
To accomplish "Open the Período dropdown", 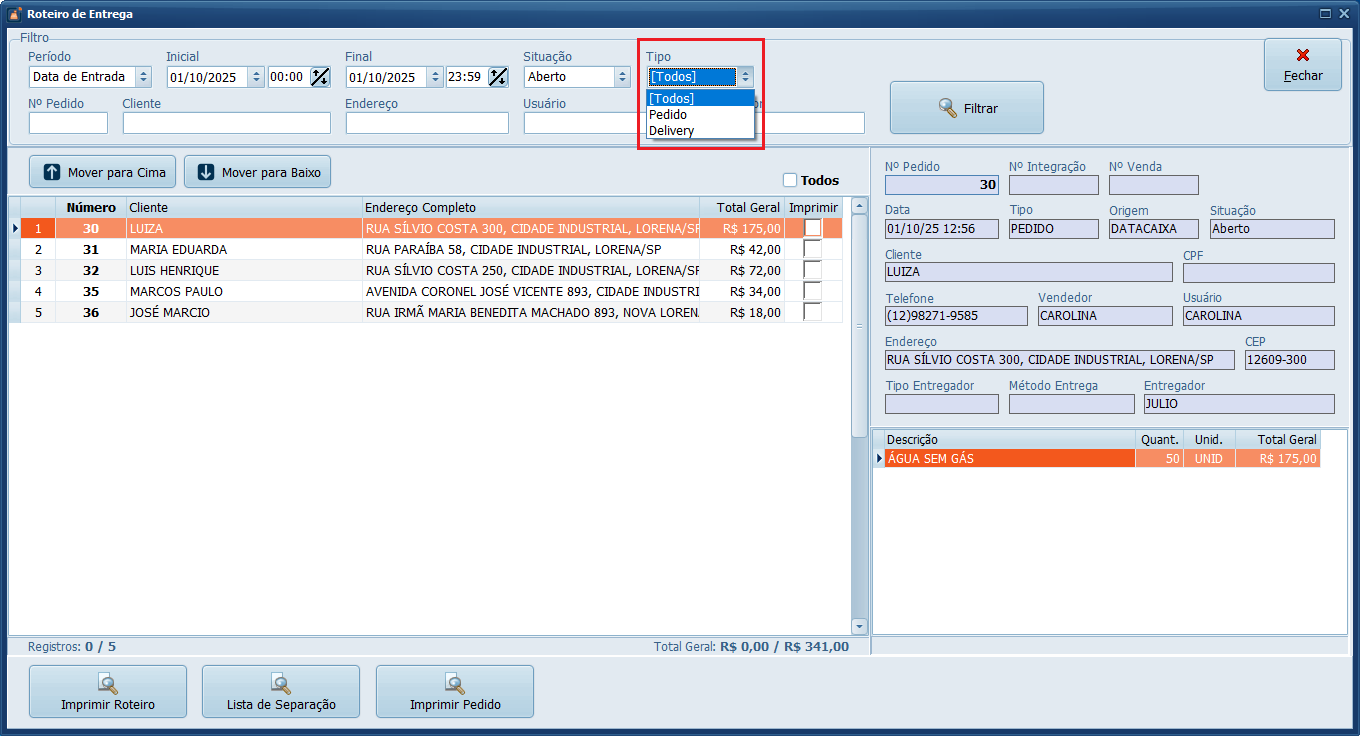I will click(143, 77).
